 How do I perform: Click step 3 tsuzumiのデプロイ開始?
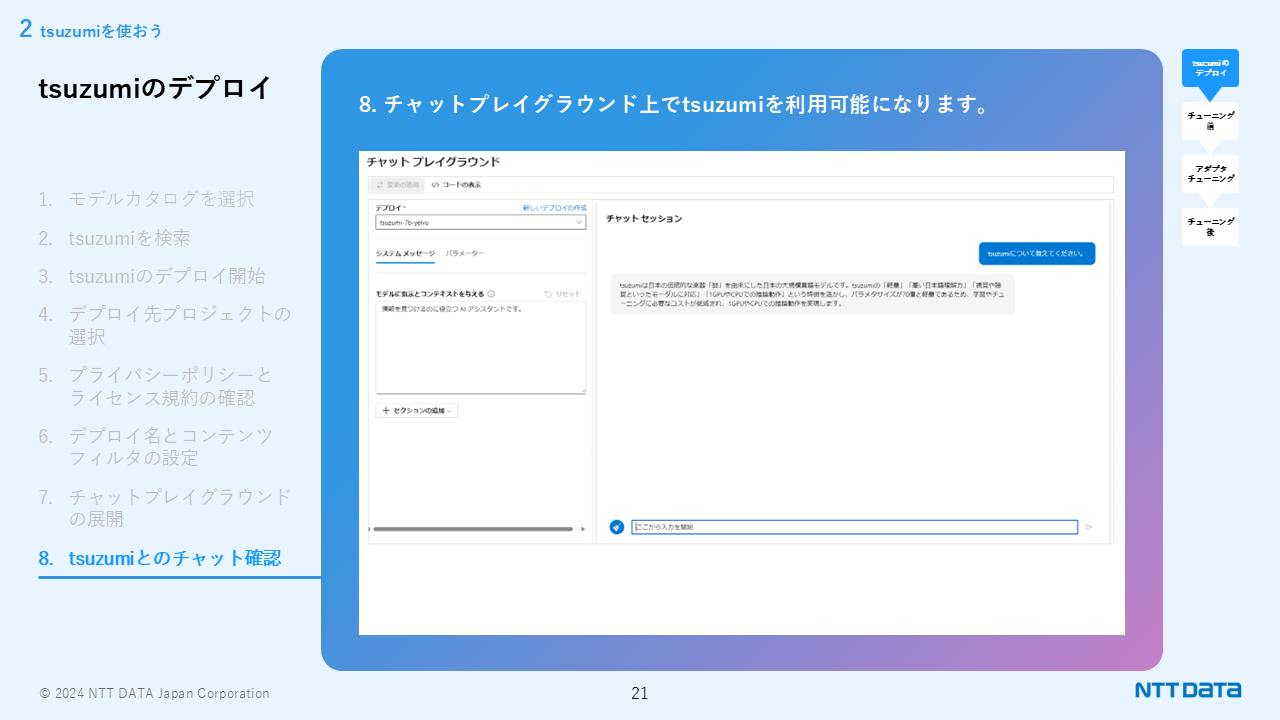click(x=152, y=276)
